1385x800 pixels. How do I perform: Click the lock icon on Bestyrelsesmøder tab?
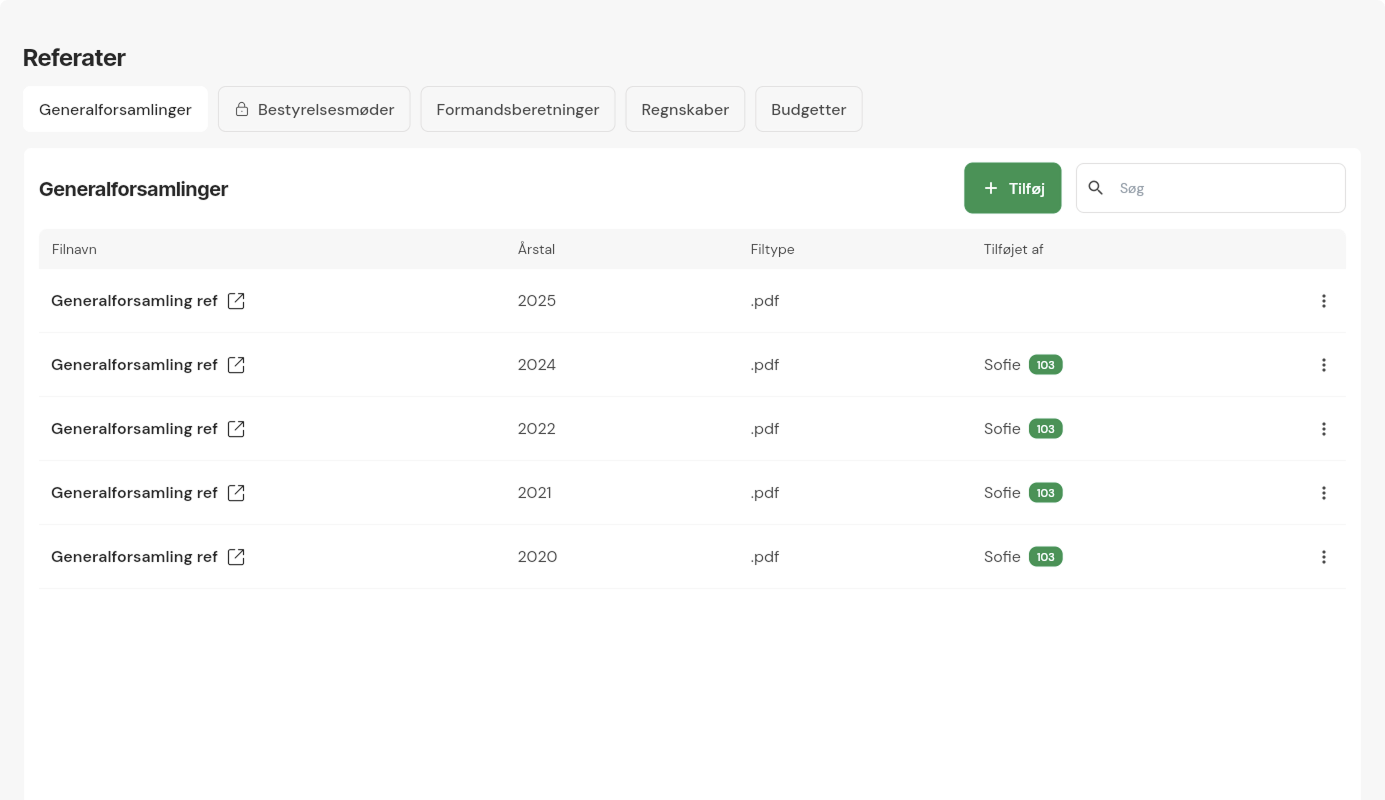(x=241, y=110)
